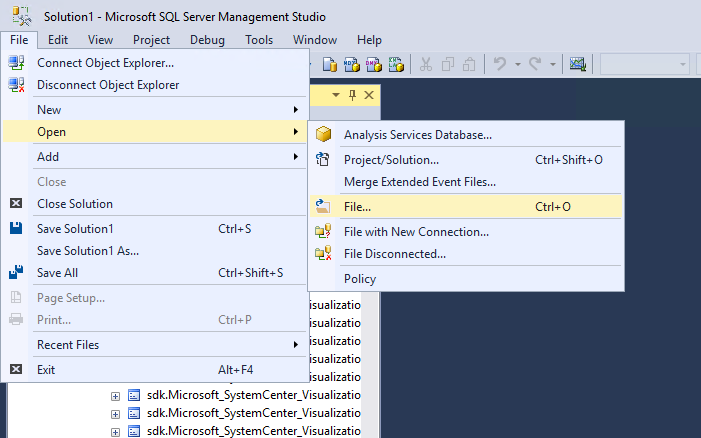This screenshot has width=701, height=438.
Task: Choose File... from the Open submenu
Action: (x=357, y=207)
